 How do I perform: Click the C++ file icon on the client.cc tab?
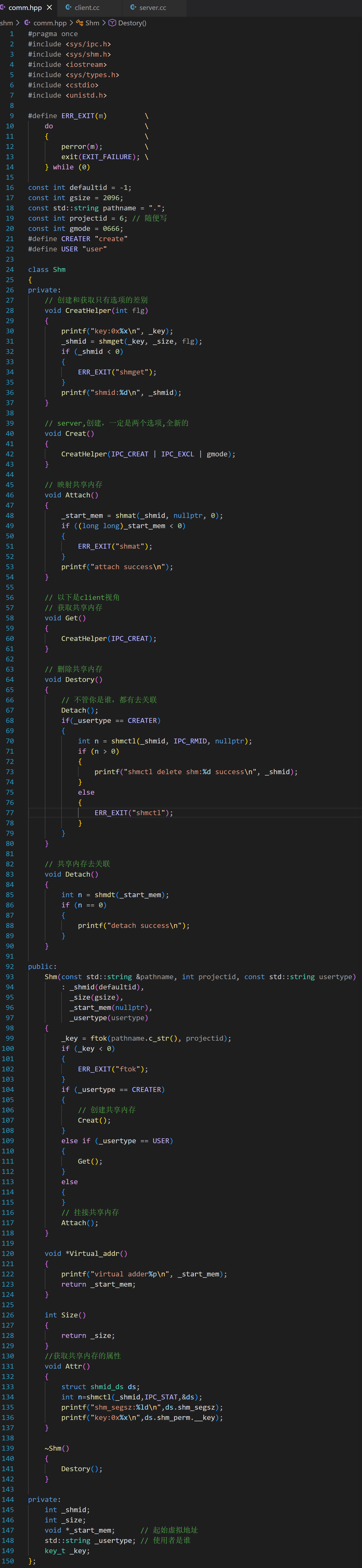point(68,7)
